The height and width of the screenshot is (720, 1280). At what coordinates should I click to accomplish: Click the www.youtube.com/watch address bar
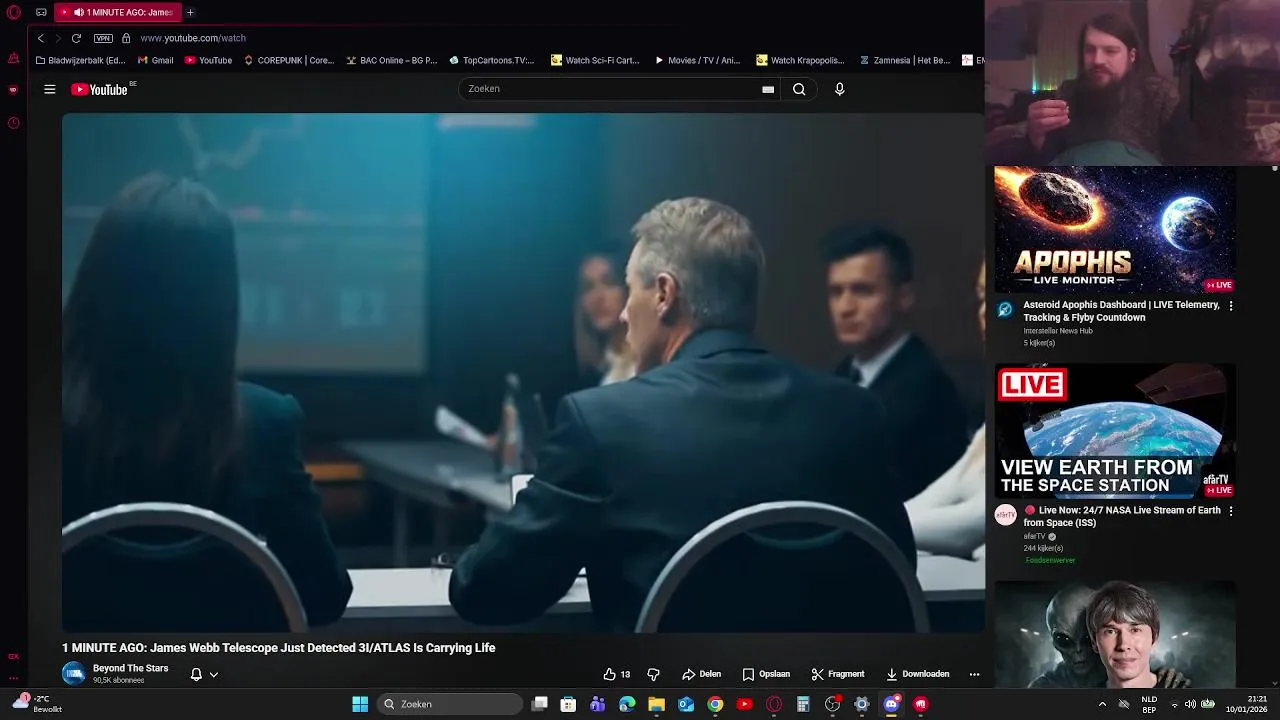193,38
